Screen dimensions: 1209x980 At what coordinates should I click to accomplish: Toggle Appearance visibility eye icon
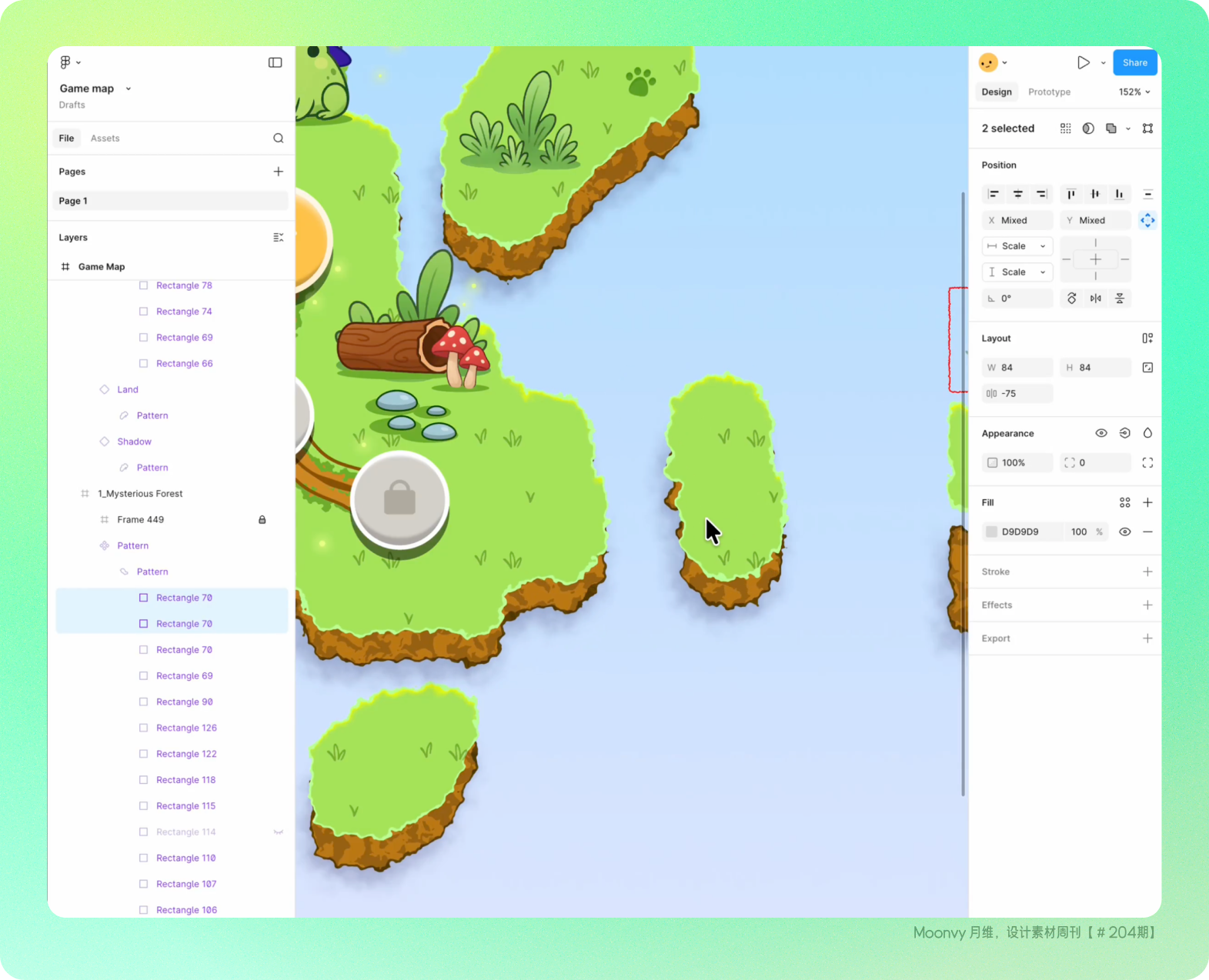coord(1101,433)
